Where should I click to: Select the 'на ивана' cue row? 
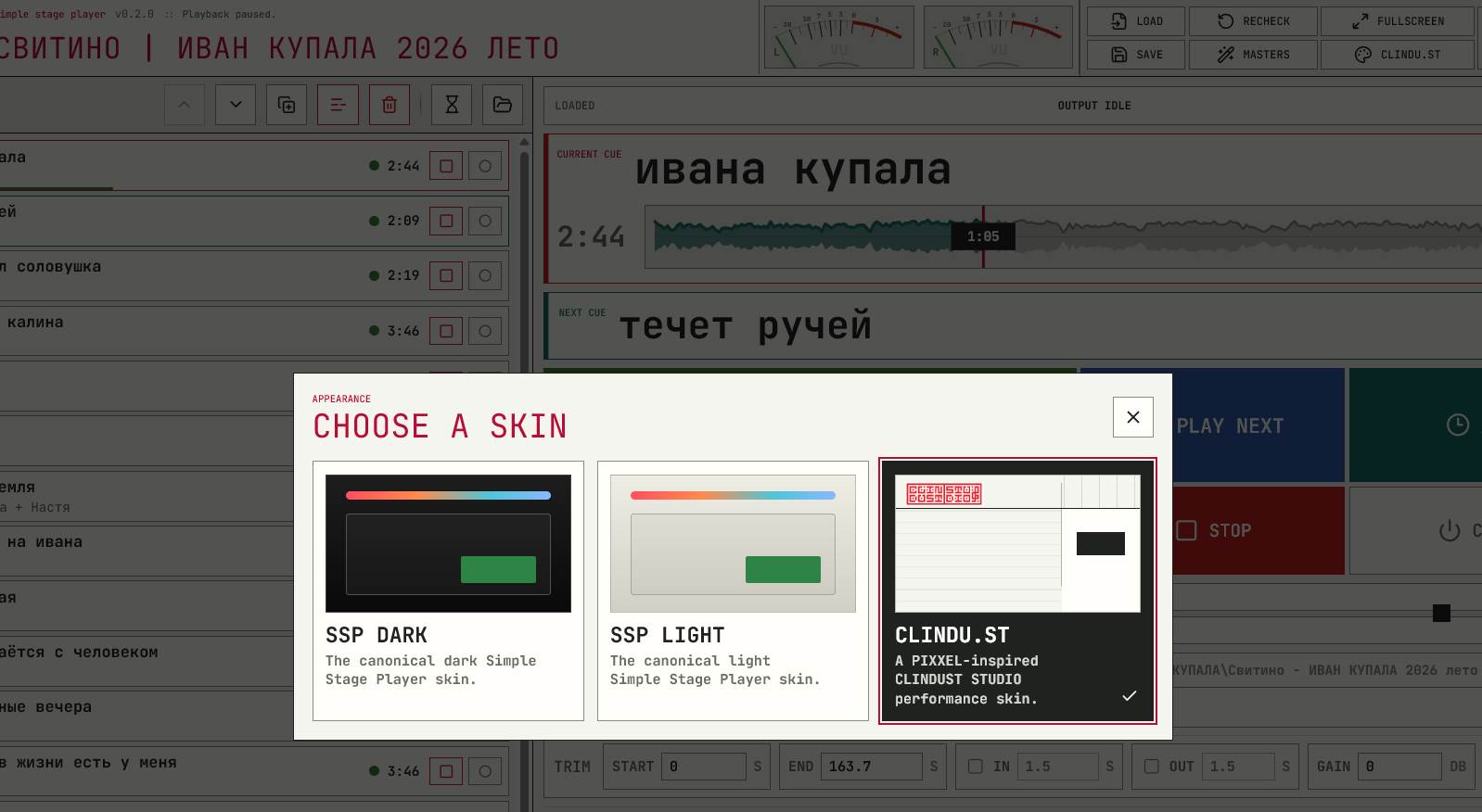pos(147,551)
